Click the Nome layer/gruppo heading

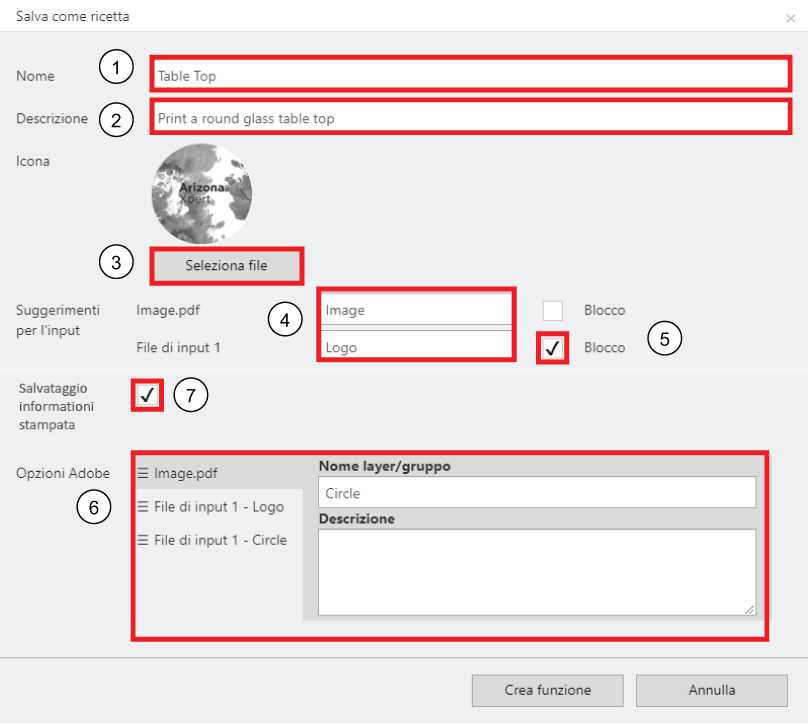coord(384,466)
